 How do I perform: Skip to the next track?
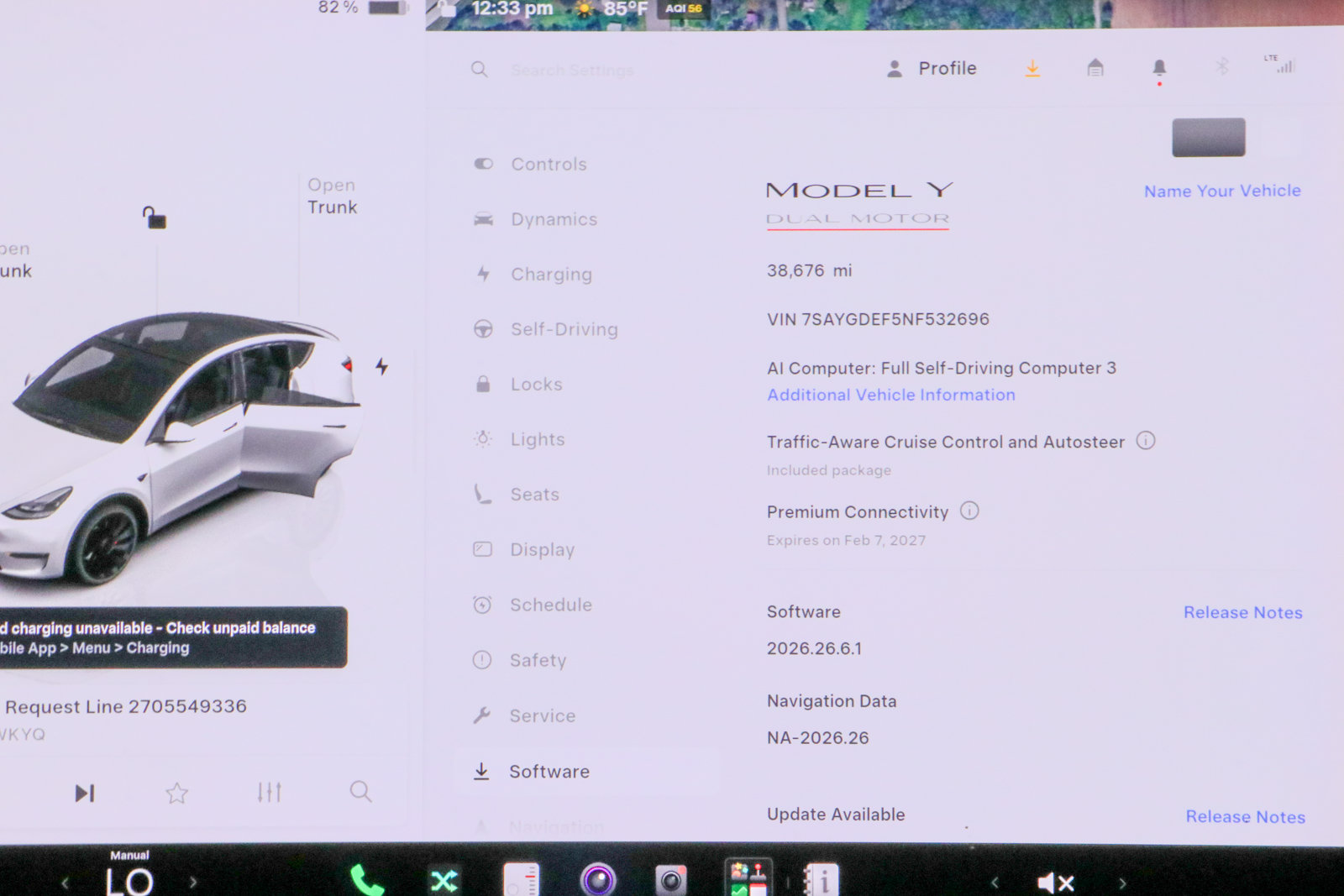(85, 793)
